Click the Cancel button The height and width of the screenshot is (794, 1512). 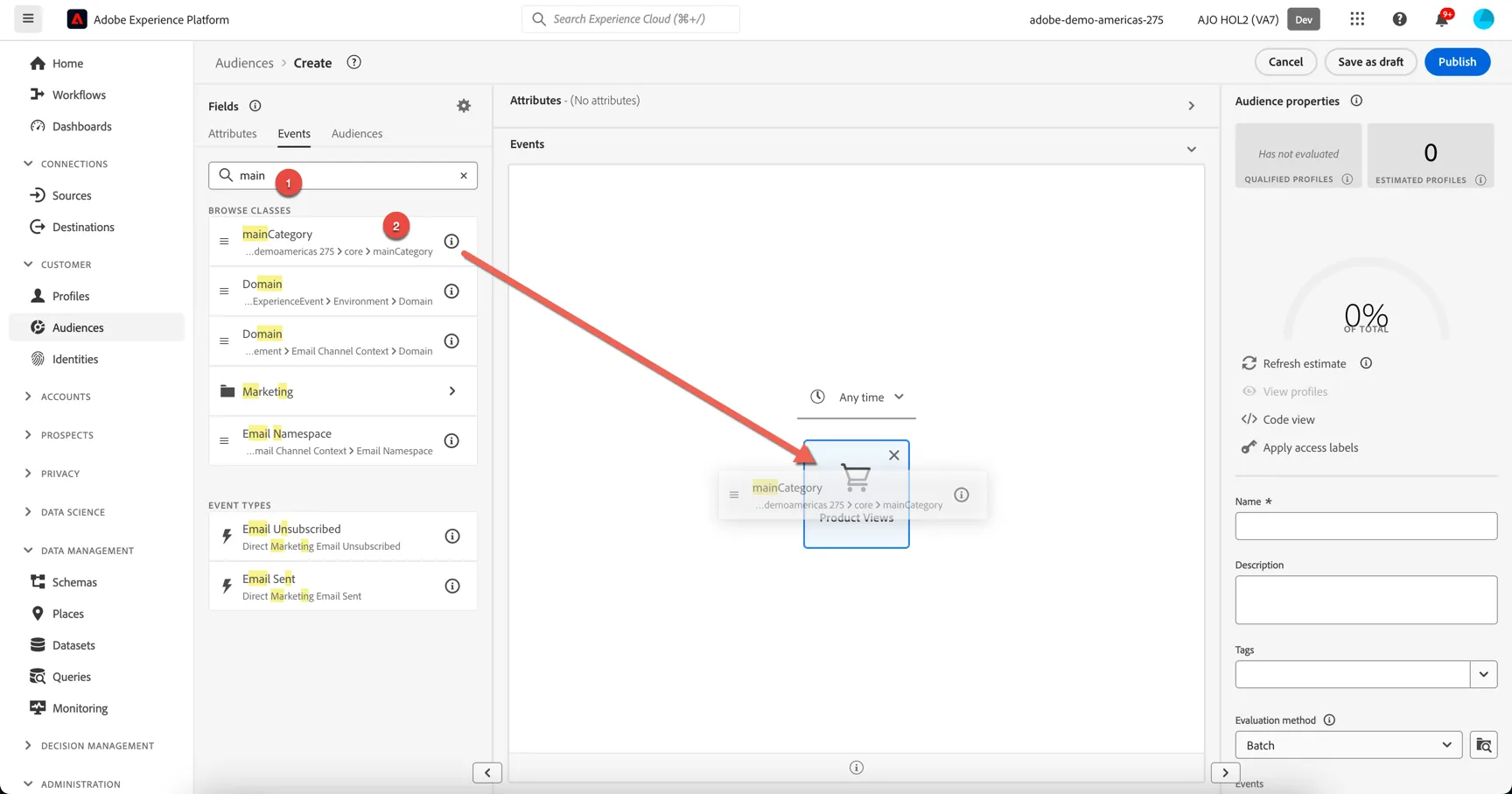click(1285, 61)
